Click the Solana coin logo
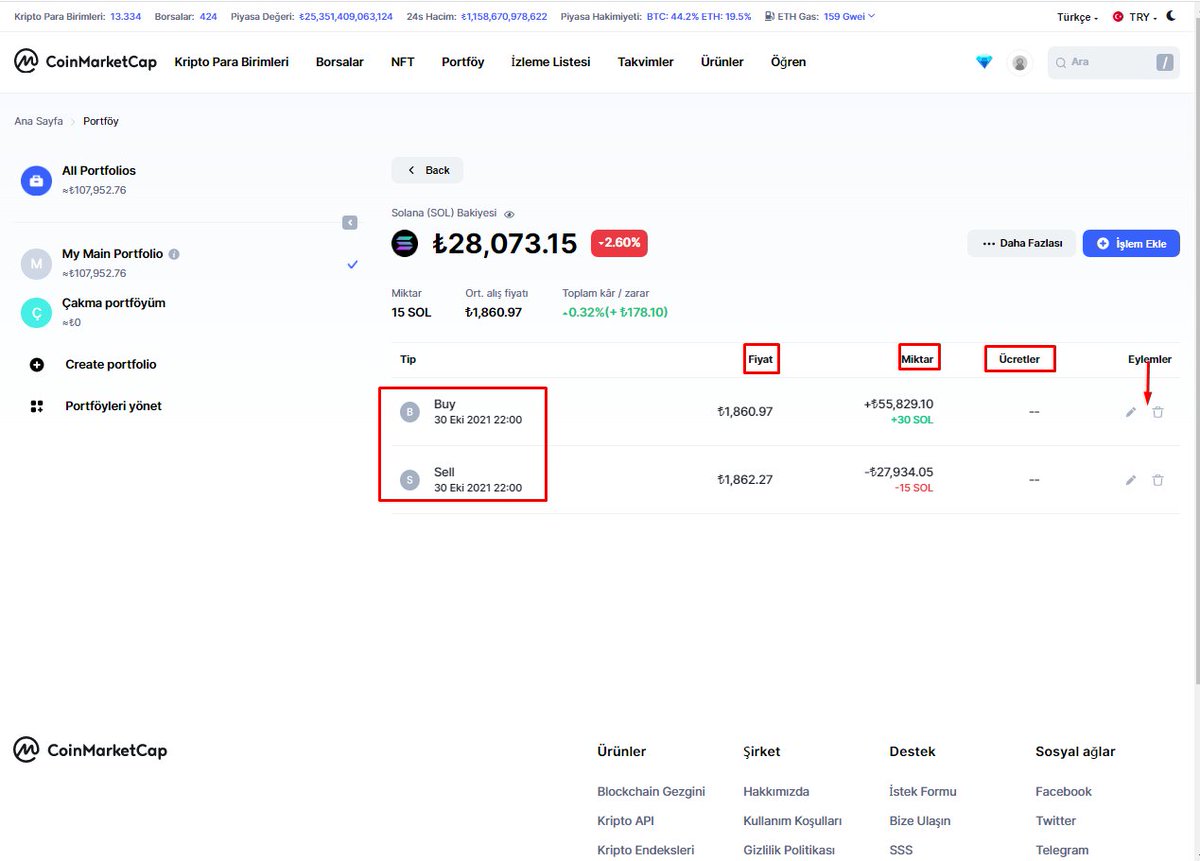Image resolution: width=1200 pixels, height=861 pixels. pos(405,243)
